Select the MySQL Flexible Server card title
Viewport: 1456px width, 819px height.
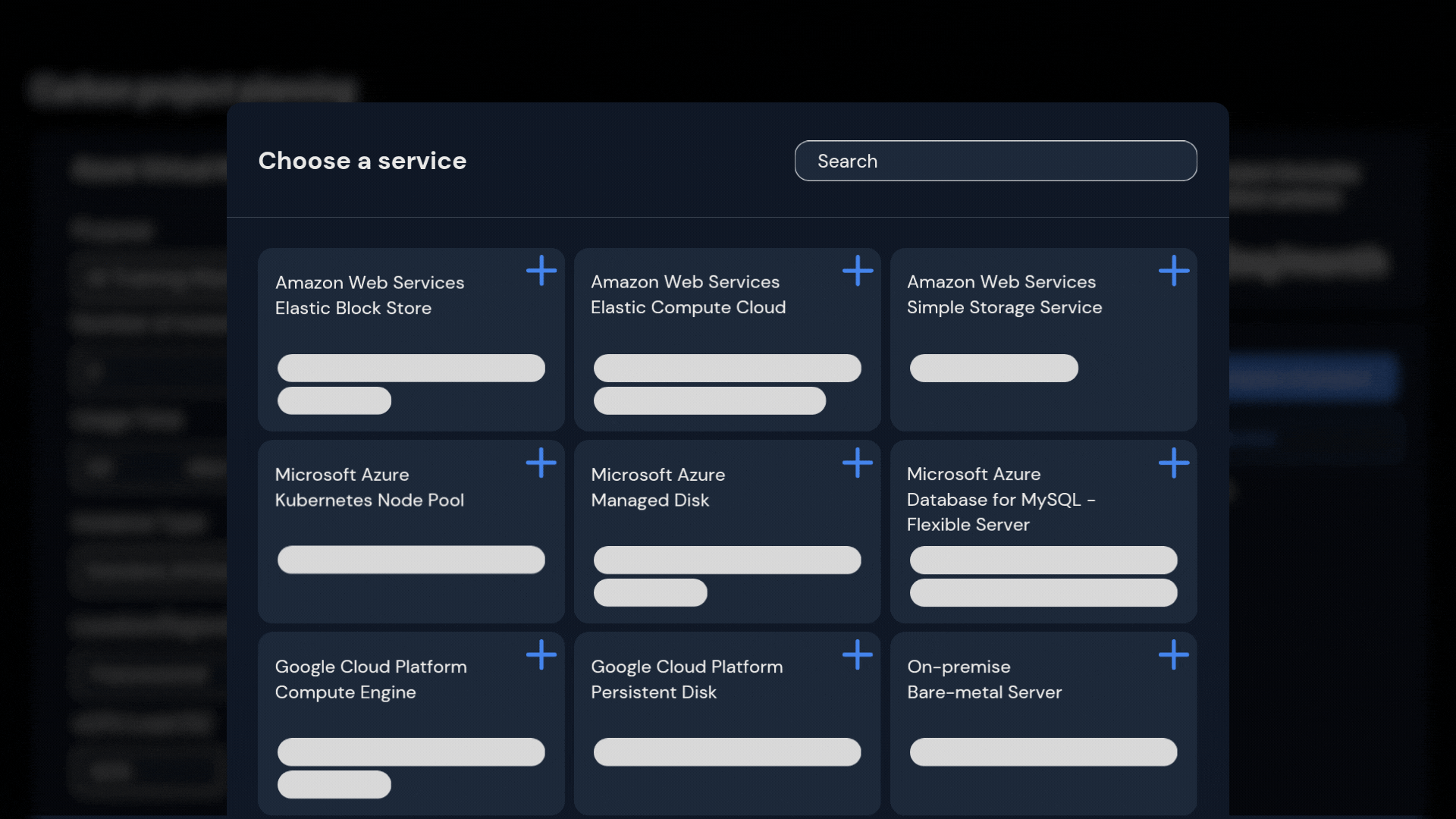(x=1001, y=499)
